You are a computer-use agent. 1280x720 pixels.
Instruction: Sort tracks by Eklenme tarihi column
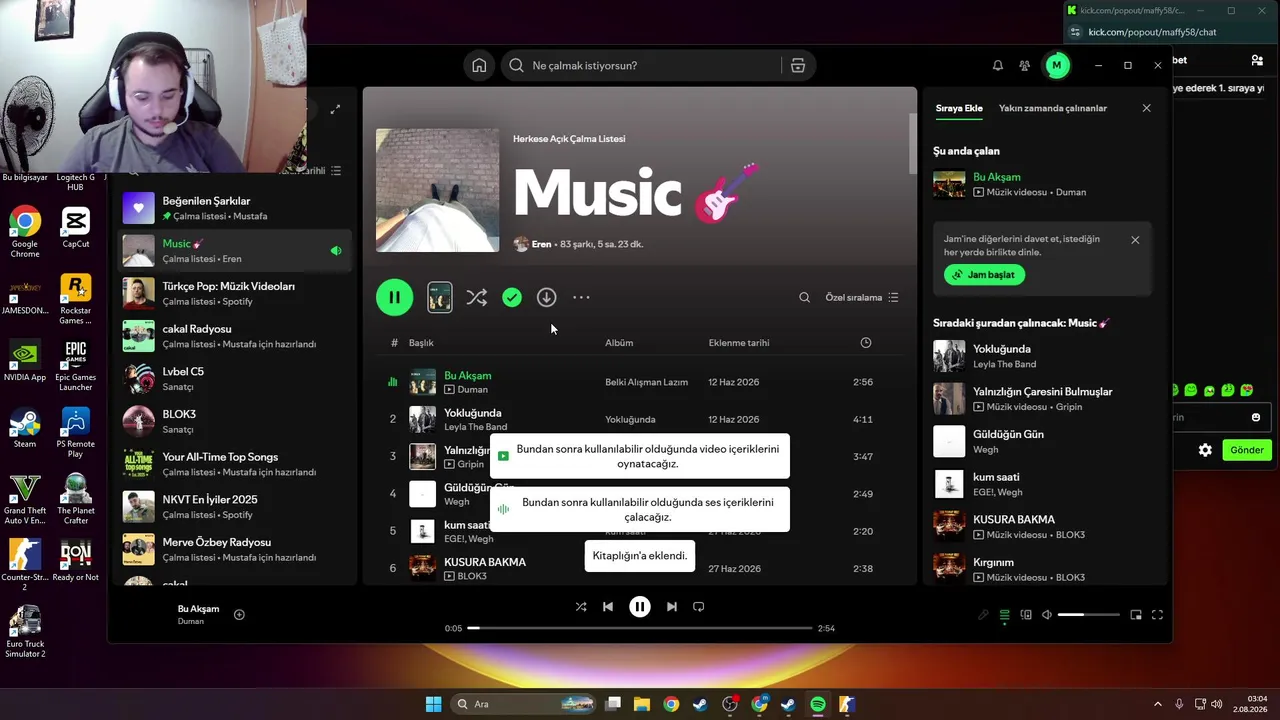(x=739, y=343)
